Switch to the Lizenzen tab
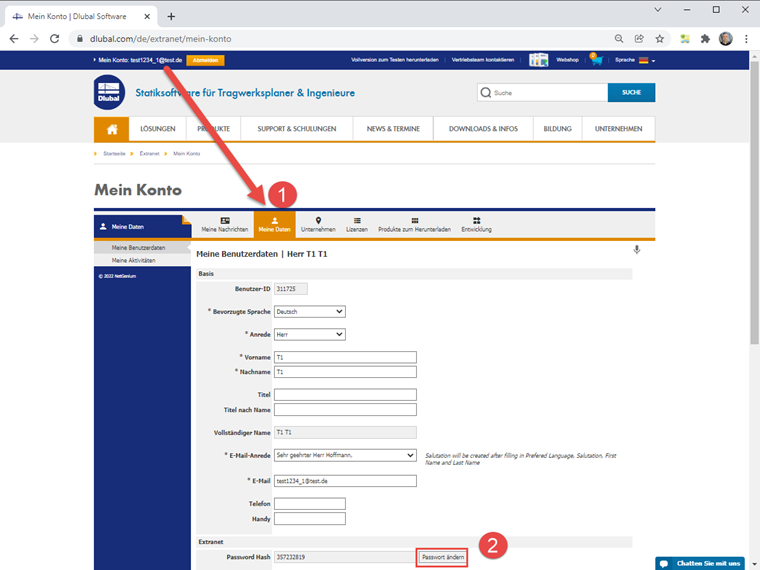Image resolution: width=760 pixels, height=570 pixels. pos(357,225)
